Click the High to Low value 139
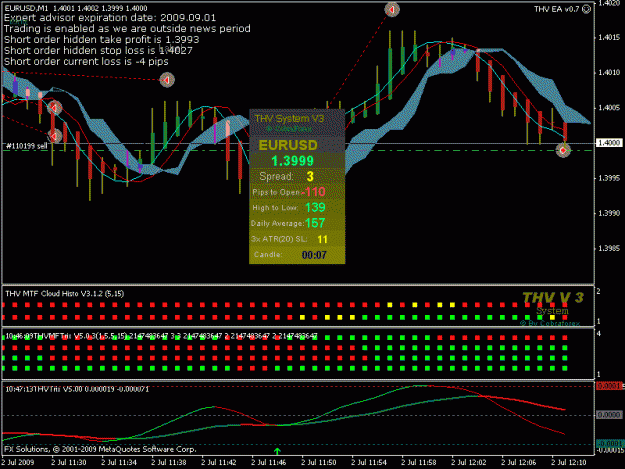The height and width of the screenshot is (469, 625). point(315,208)
